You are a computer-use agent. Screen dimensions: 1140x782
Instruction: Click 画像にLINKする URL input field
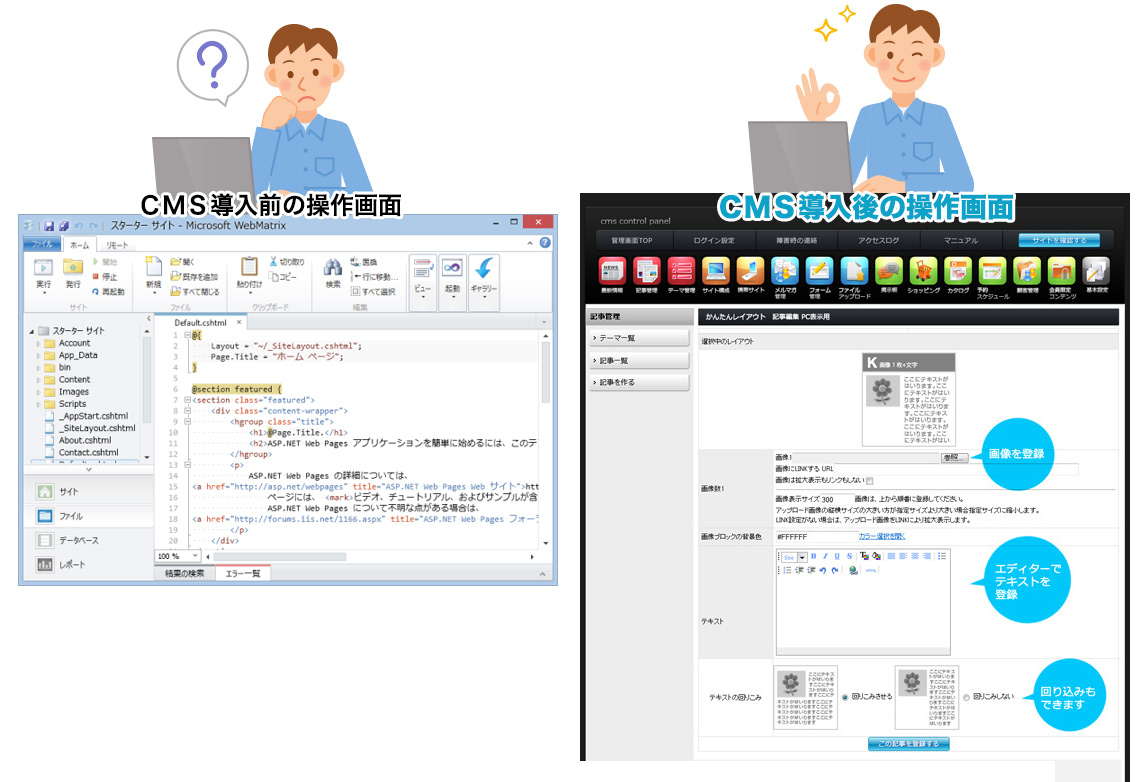[x=957, y=469]
